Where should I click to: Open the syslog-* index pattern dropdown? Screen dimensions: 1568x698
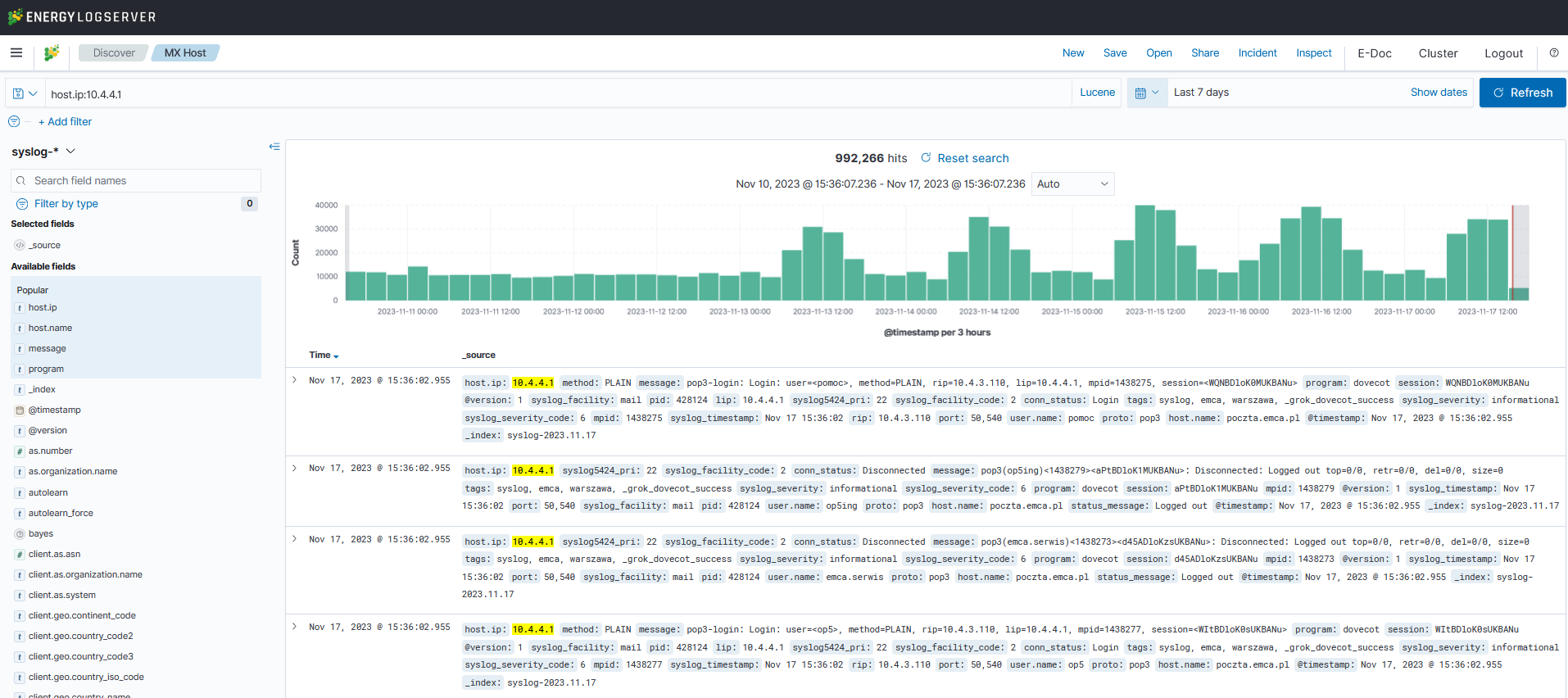click(43, 152)
